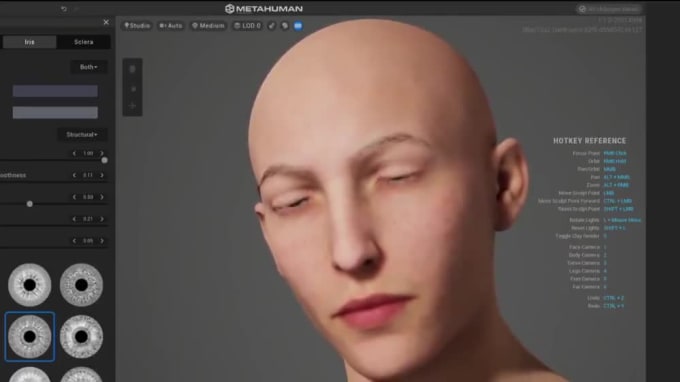Click the changes-saved status pill at top right

click(x=609, y=9)
